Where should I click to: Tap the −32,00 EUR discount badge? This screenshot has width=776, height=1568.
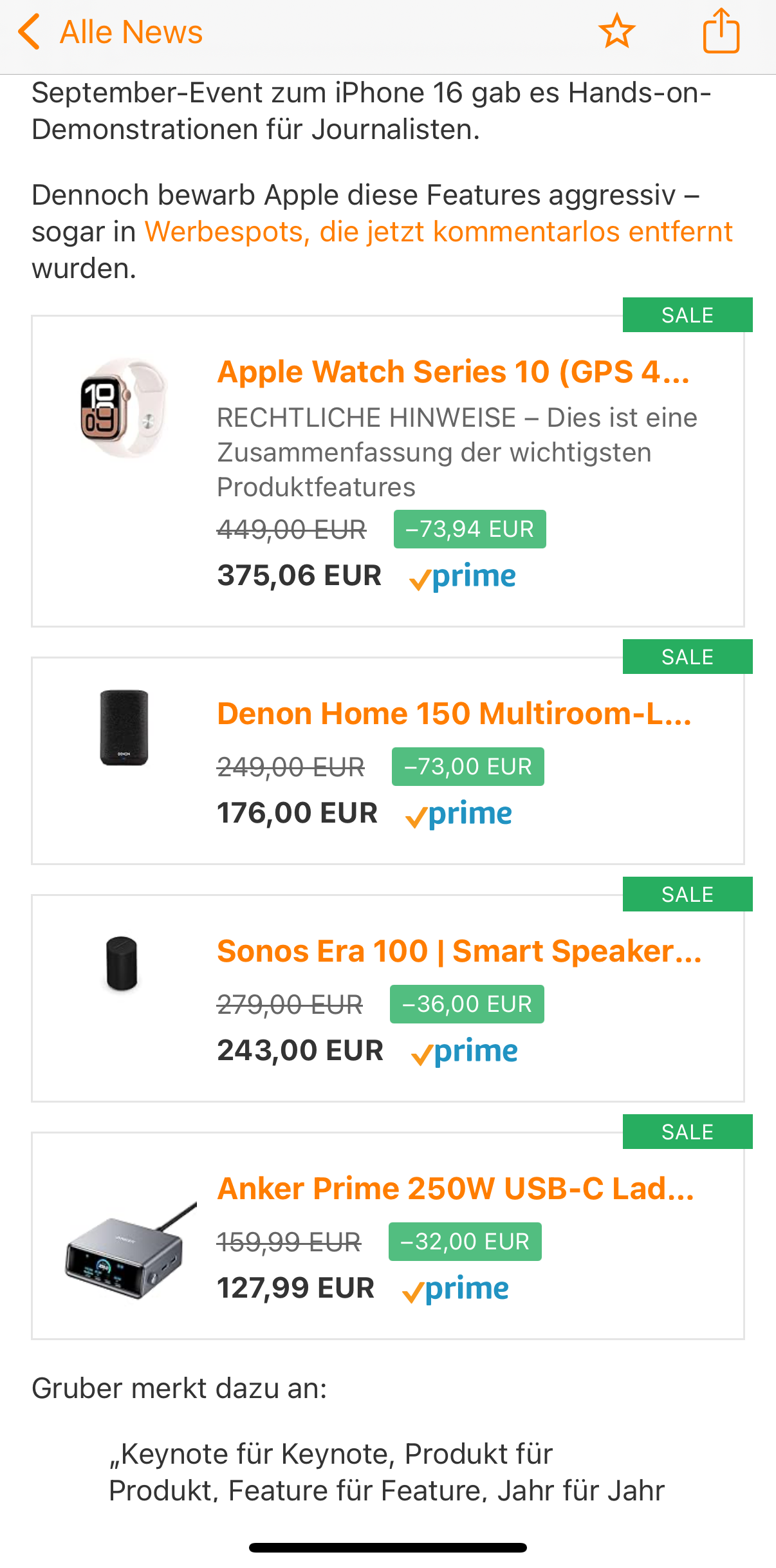[x=465, y=1242]
